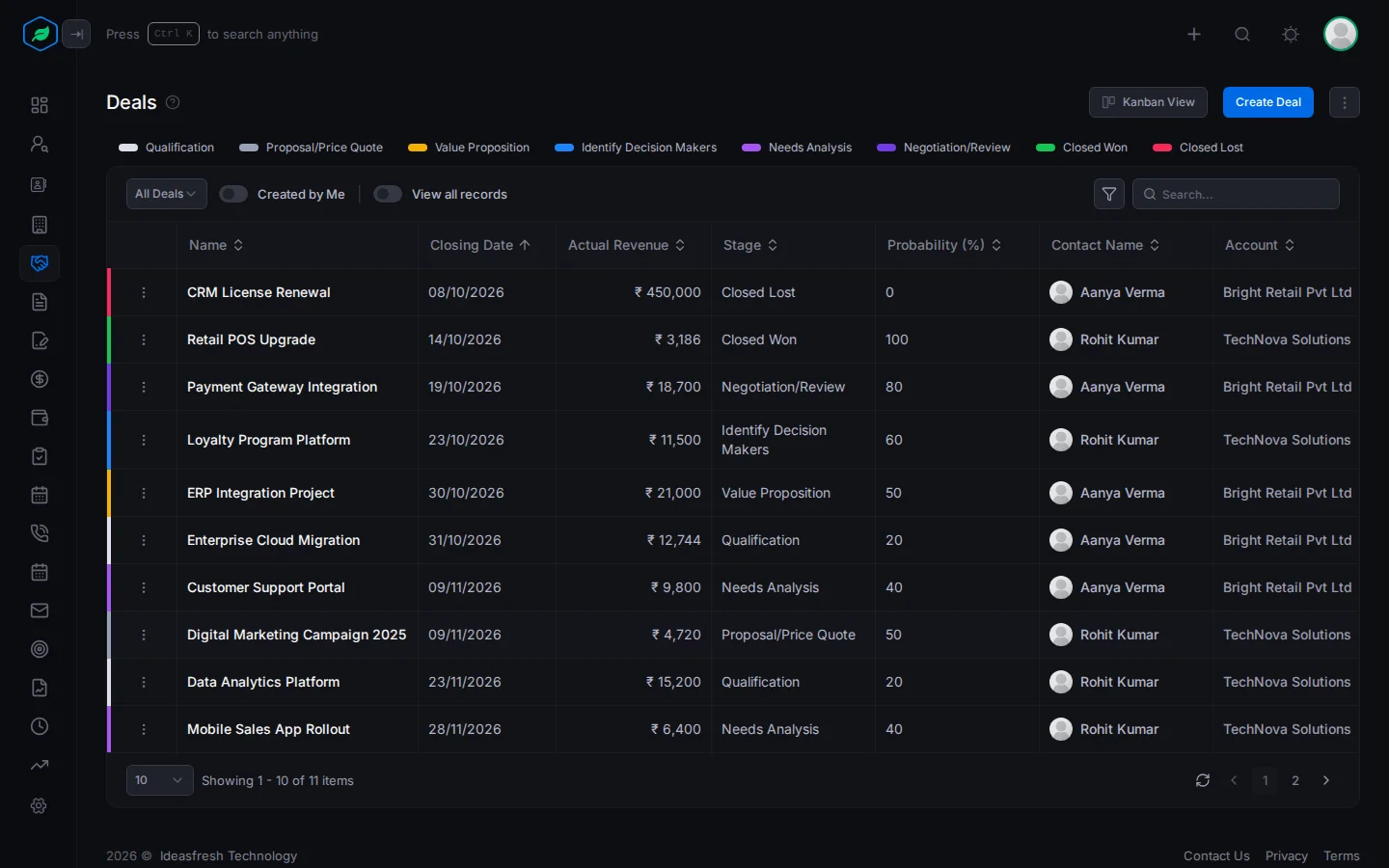Open the user profile avatar

point(1341,34)
